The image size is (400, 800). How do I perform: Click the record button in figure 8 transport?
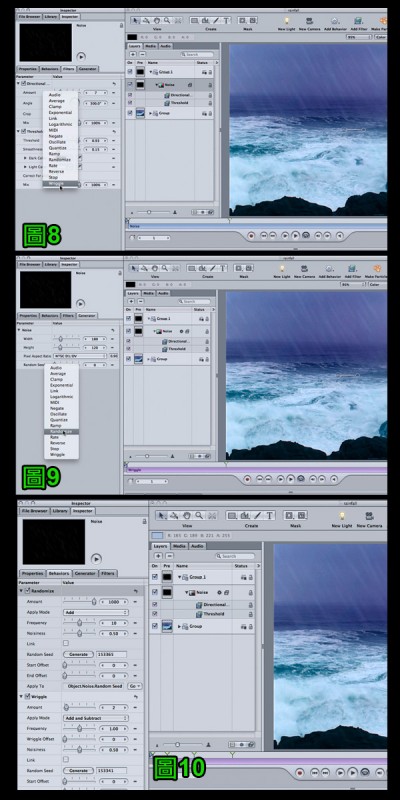[251, 235]
